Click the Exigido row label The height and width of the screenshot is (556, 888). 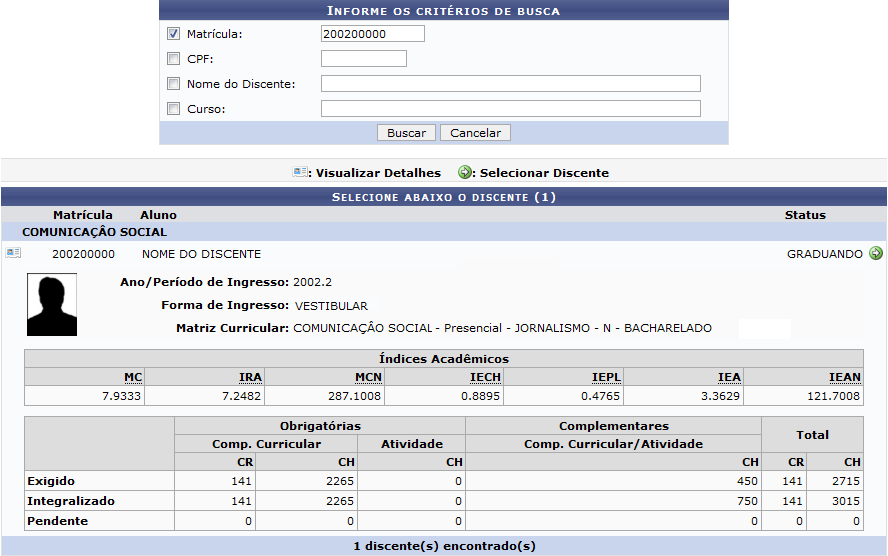tap(51, 481)
